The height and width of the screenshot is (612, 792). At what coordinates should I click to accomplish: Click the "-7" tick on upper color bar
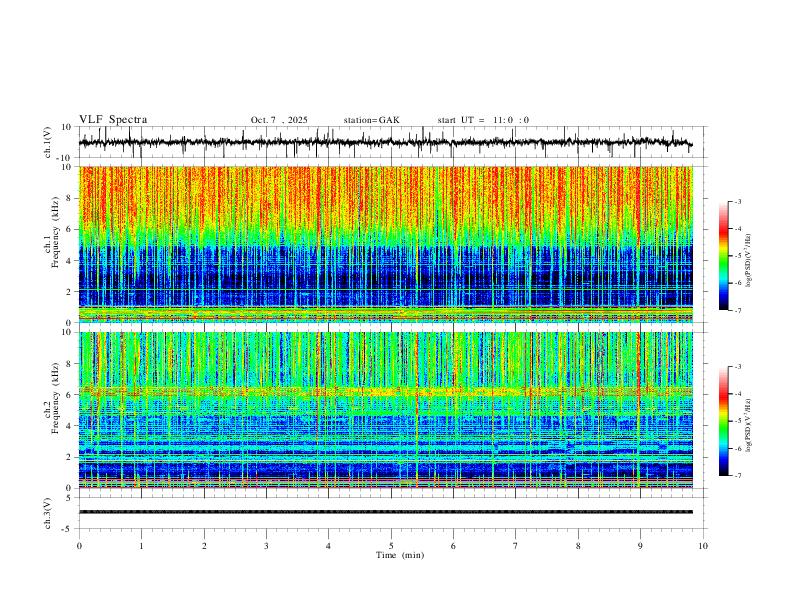click(737, 310)
